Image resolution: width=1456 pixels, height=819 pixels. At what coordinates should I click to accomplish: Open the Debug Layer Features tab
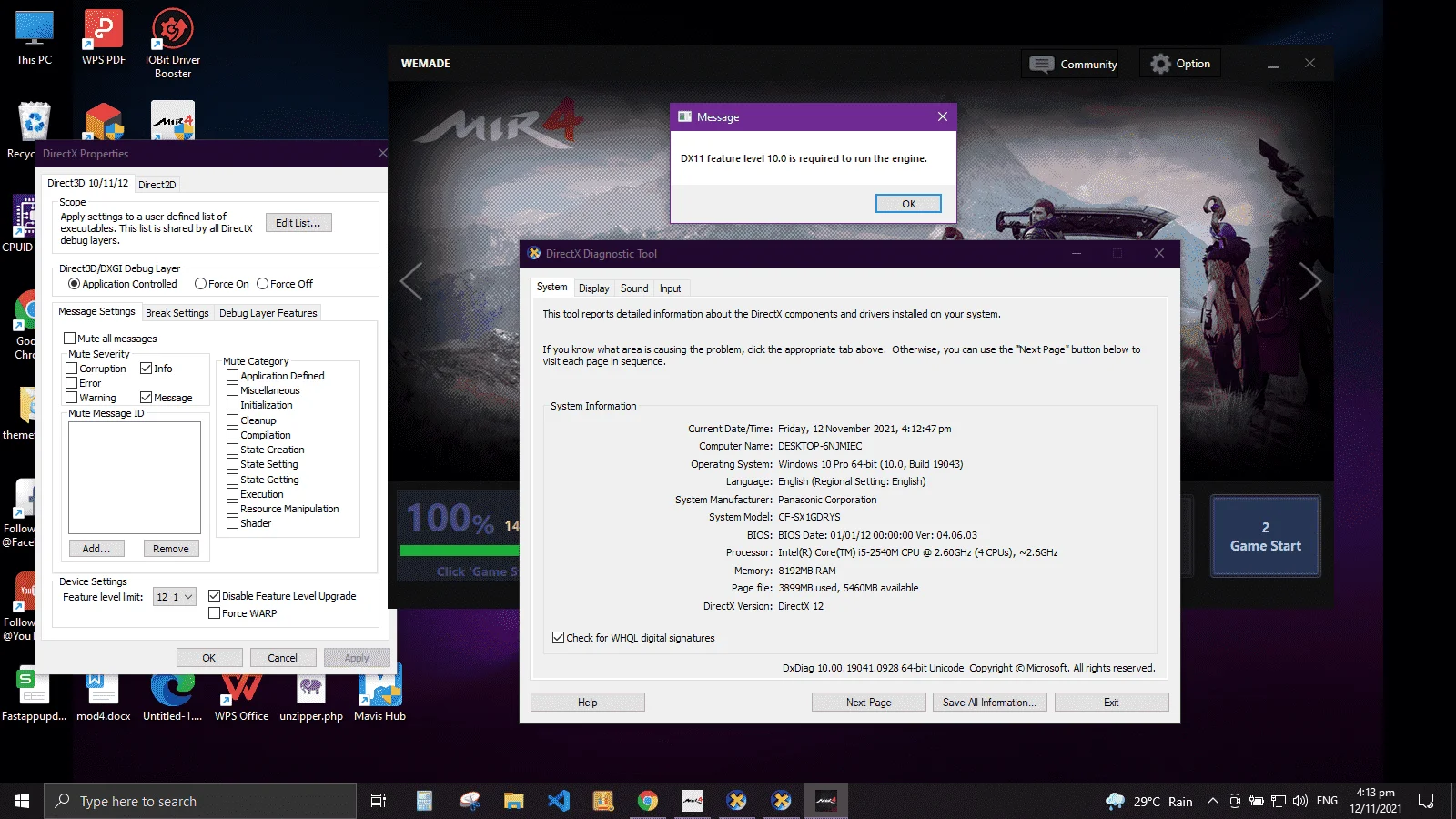pyautogui.click(x=268, y=313)
